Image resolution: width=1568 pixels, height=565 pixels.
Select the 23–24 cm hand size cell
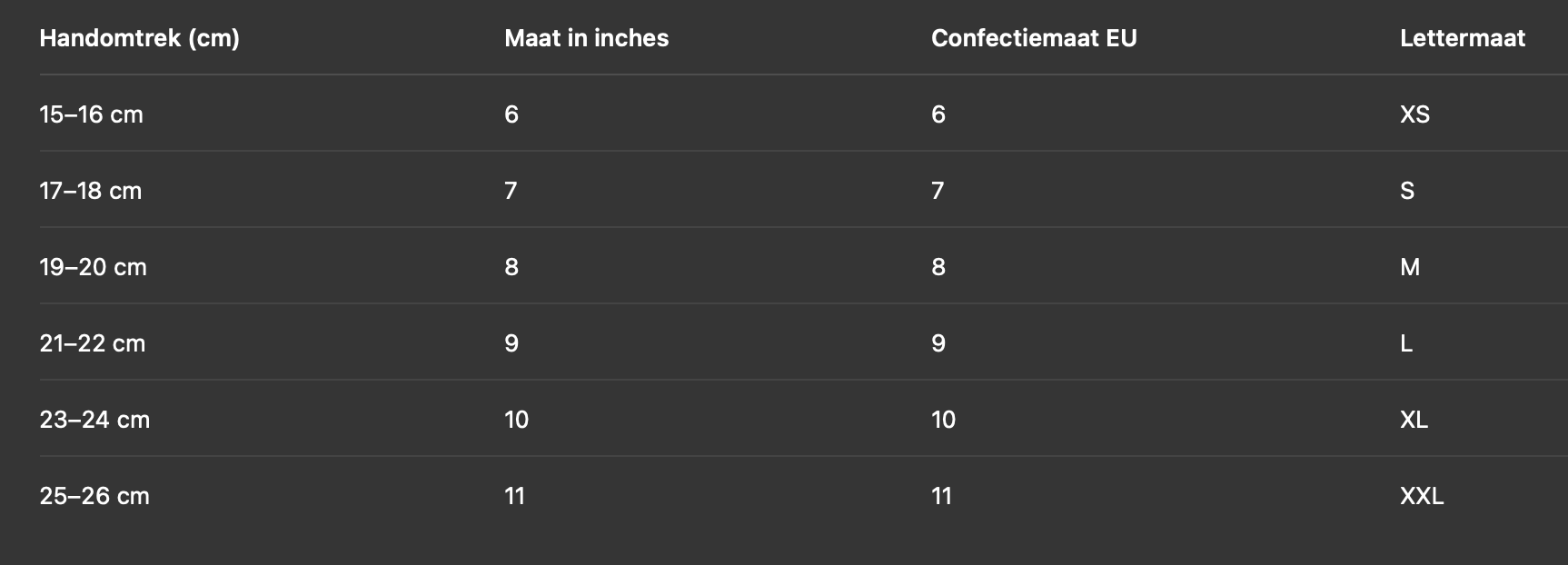[94, 420]
